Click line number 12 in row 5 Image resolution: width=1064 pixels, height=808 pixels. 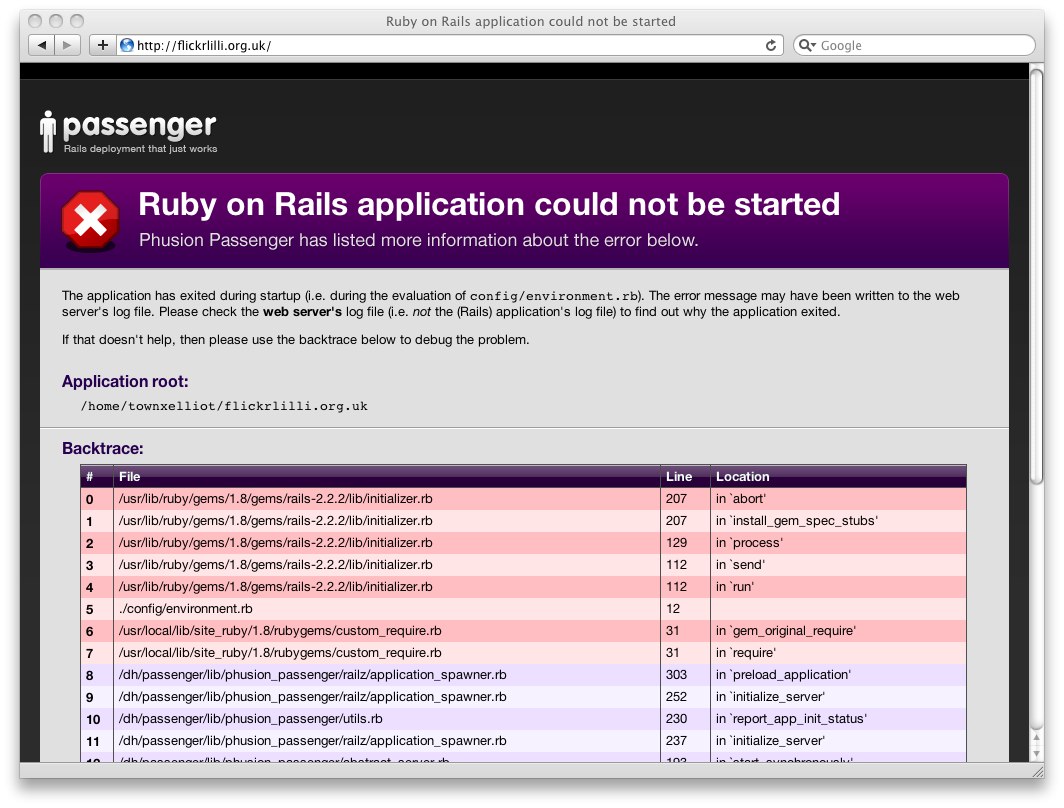tap(673, 609)
